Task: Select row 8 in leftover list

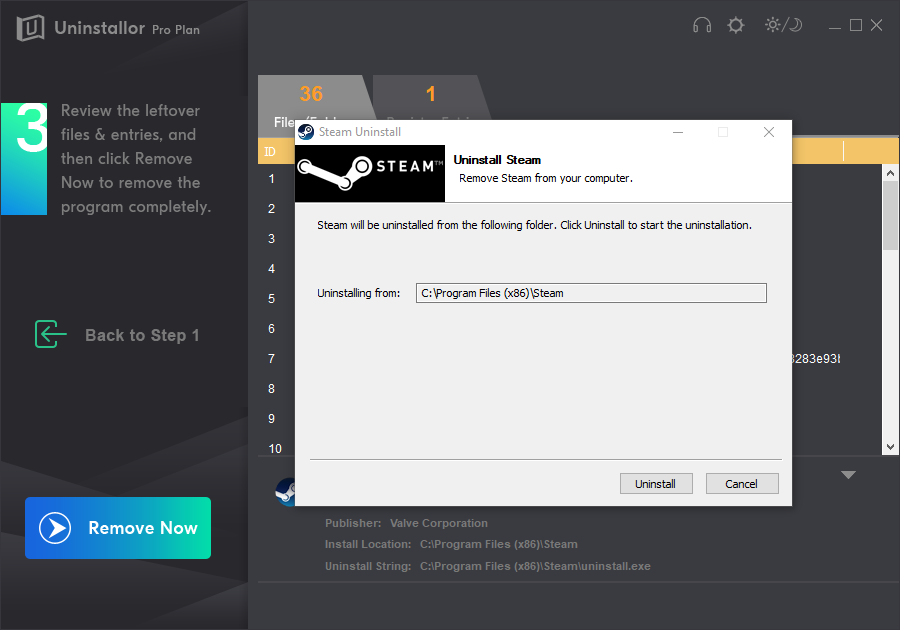Action: (x=271, y=388)
